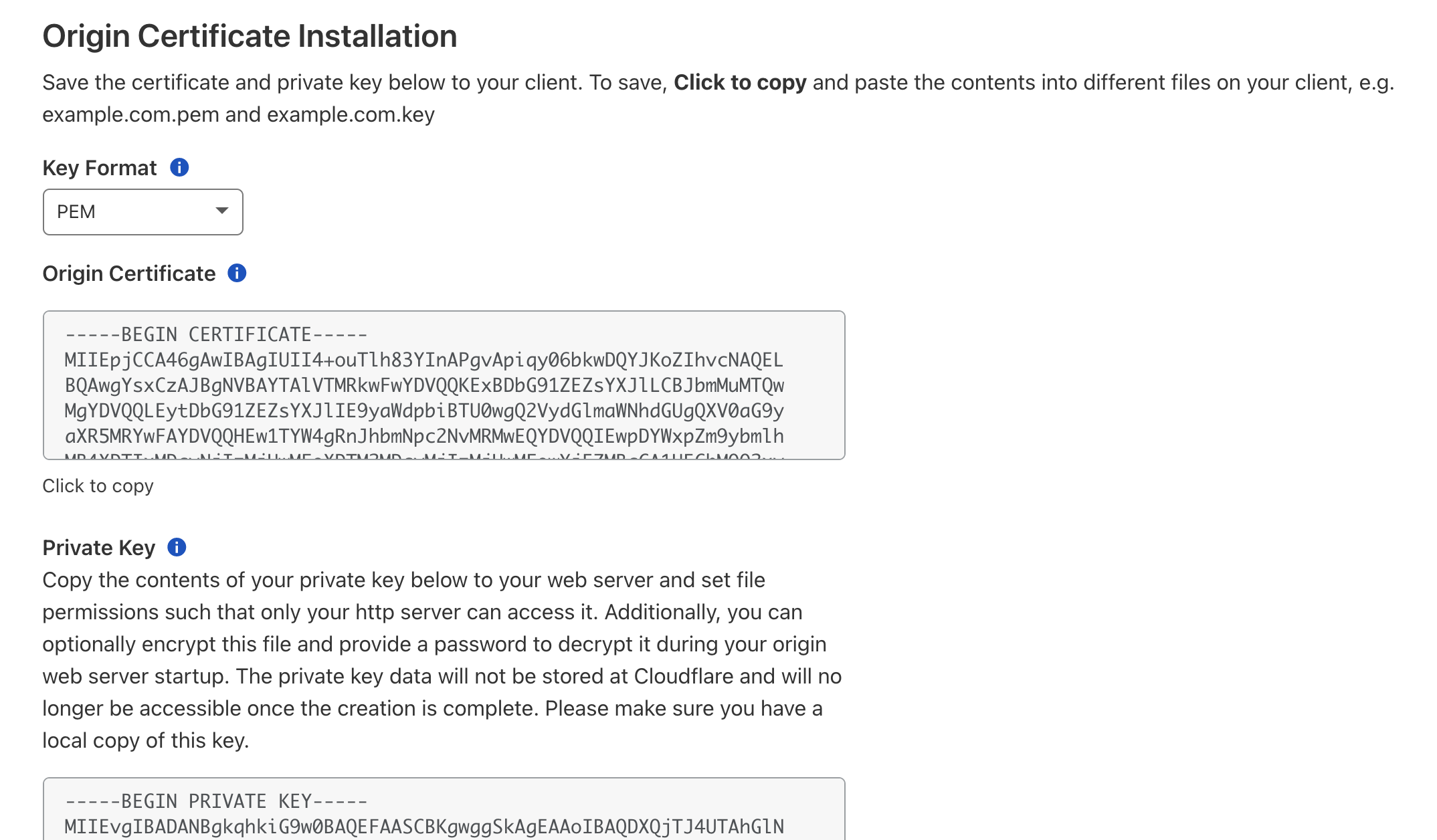This screenshot has width=1437, height=840.
Task: Open the PEM key format dropdown
Action: tap(143, 212)
